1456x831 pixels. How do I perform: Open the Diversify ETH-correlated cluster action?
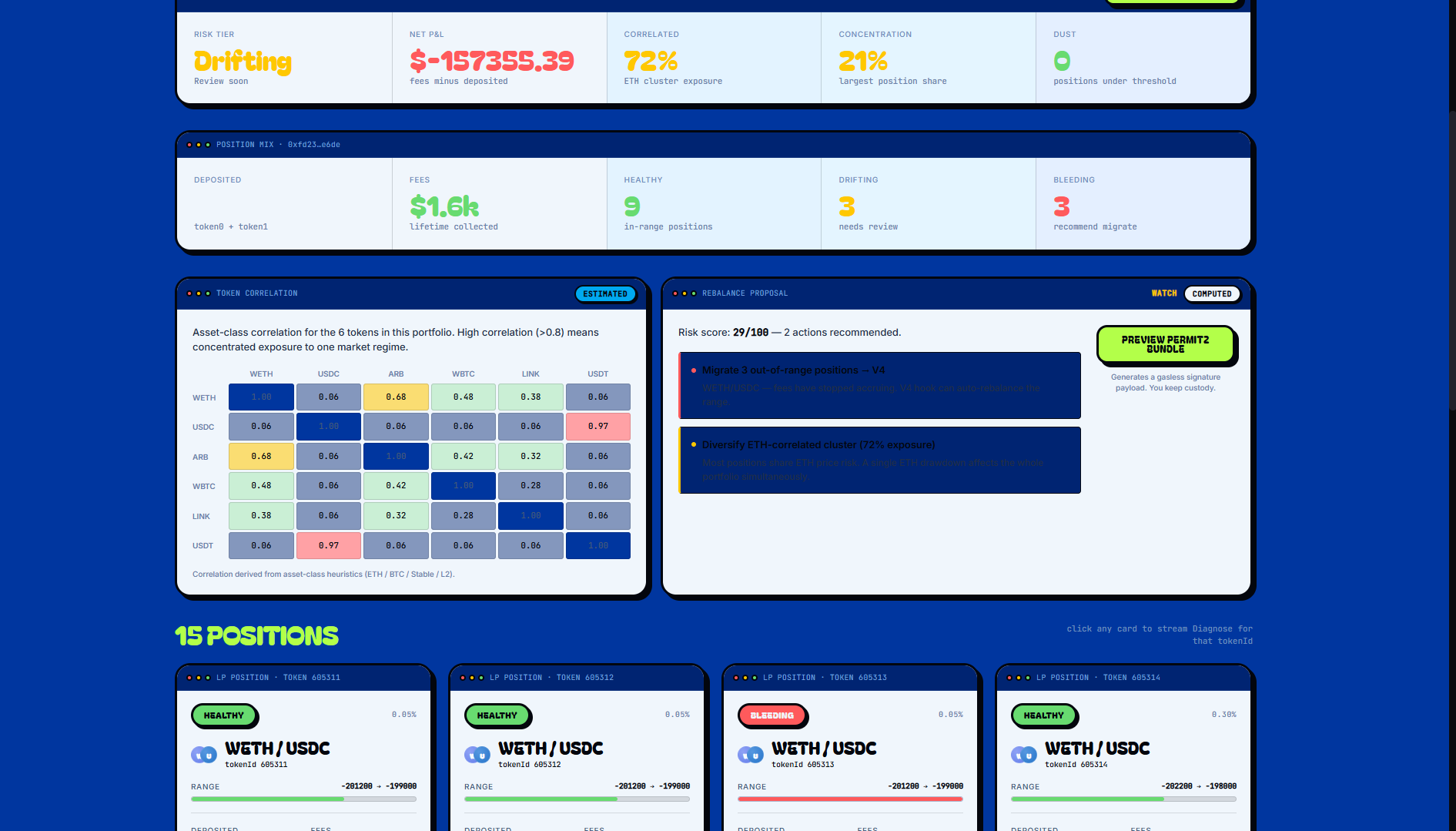(x=880, y=460)
